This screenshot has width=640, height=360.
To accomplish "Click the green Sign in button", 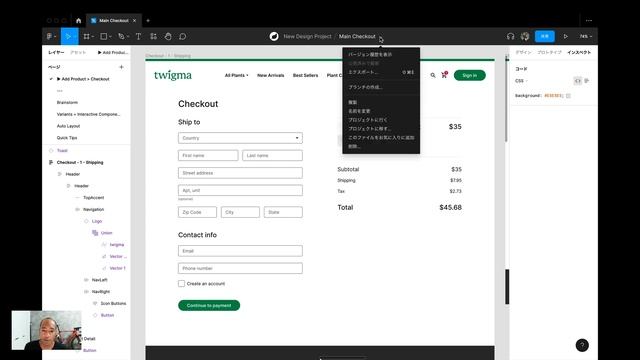I will pyautogui.click(x=469, y=75).
